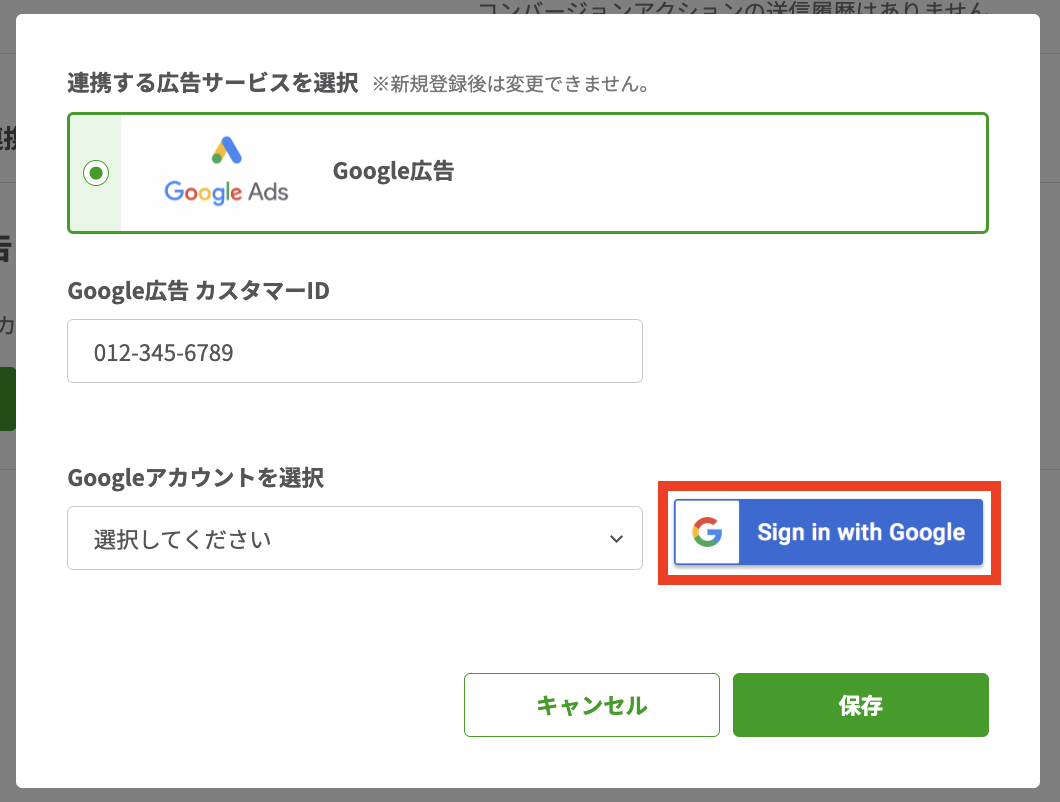Open the Googleアカウントを選択 dropdown
1060x802 pixels.
pos(355,538)
